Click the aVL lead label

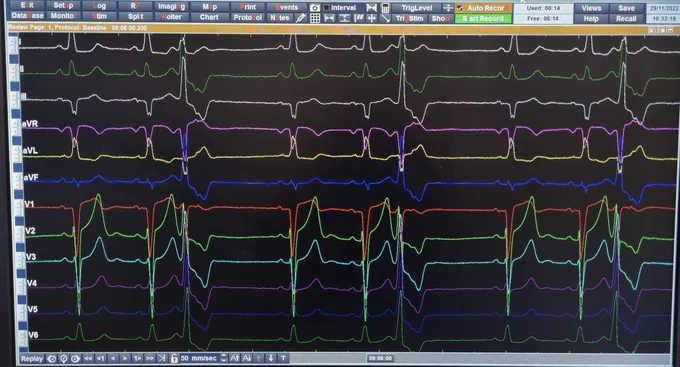(x=30, y=151)
